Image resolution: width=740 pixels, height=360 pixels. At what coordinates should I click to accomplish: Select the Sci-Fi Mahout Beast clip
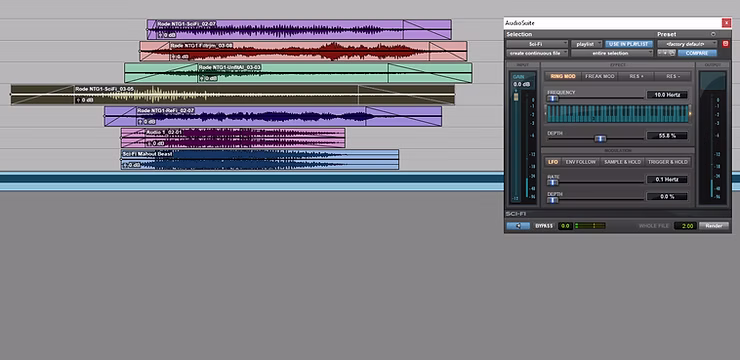point(260,159)
